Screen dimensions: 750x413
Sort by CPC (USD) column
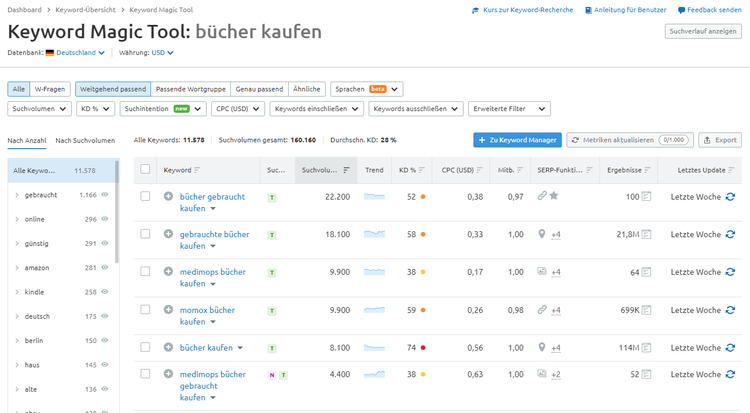479,170
